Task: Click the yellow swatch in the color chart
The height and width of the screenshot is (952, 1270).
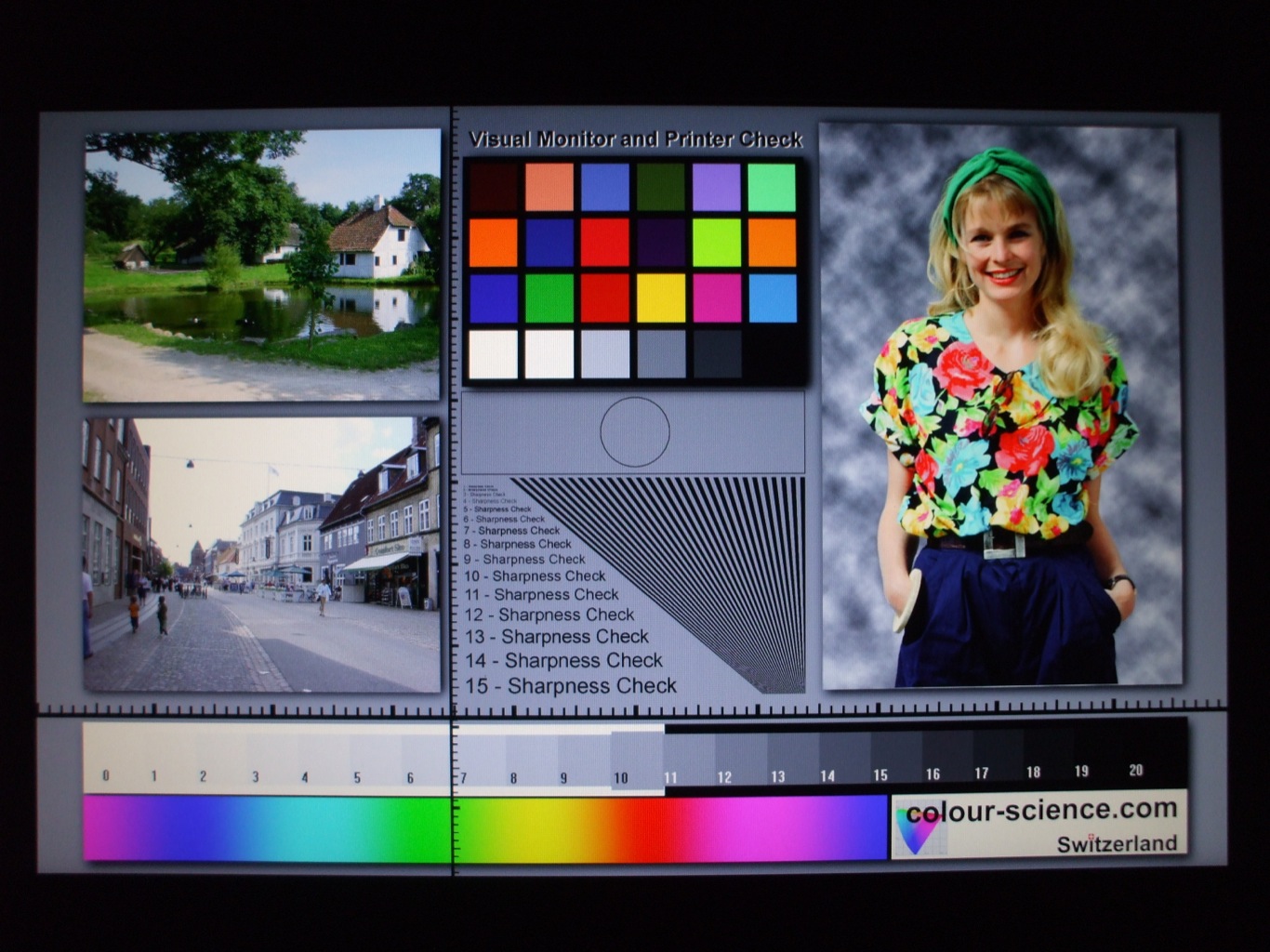Action: (x=661, y=298)
